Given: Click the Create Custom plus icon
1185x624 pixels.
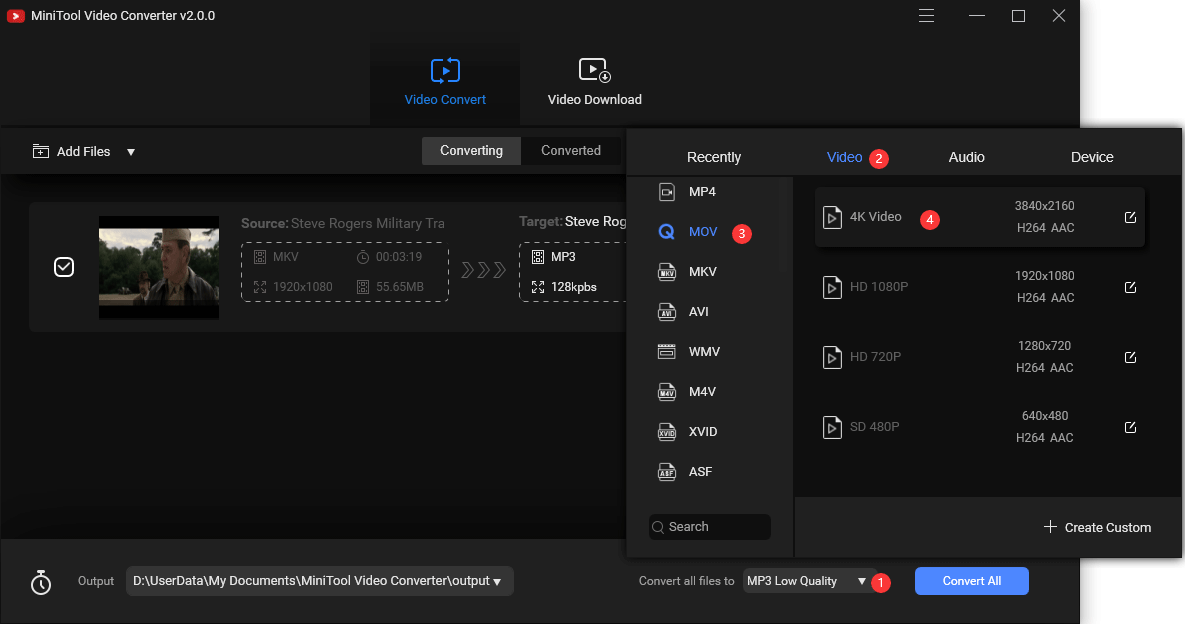Looking at the screenshot, I should pyautogui.click(x=1050, y=527).
